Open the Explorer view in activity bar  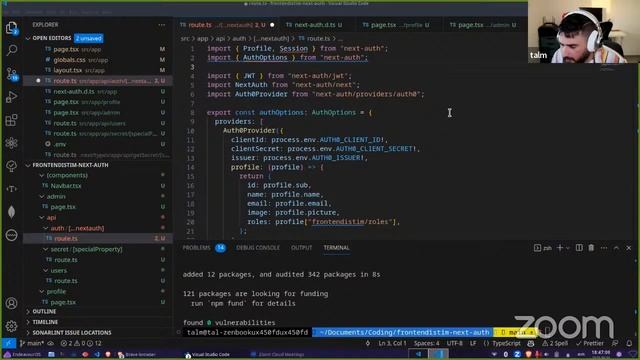pos(11,27)
